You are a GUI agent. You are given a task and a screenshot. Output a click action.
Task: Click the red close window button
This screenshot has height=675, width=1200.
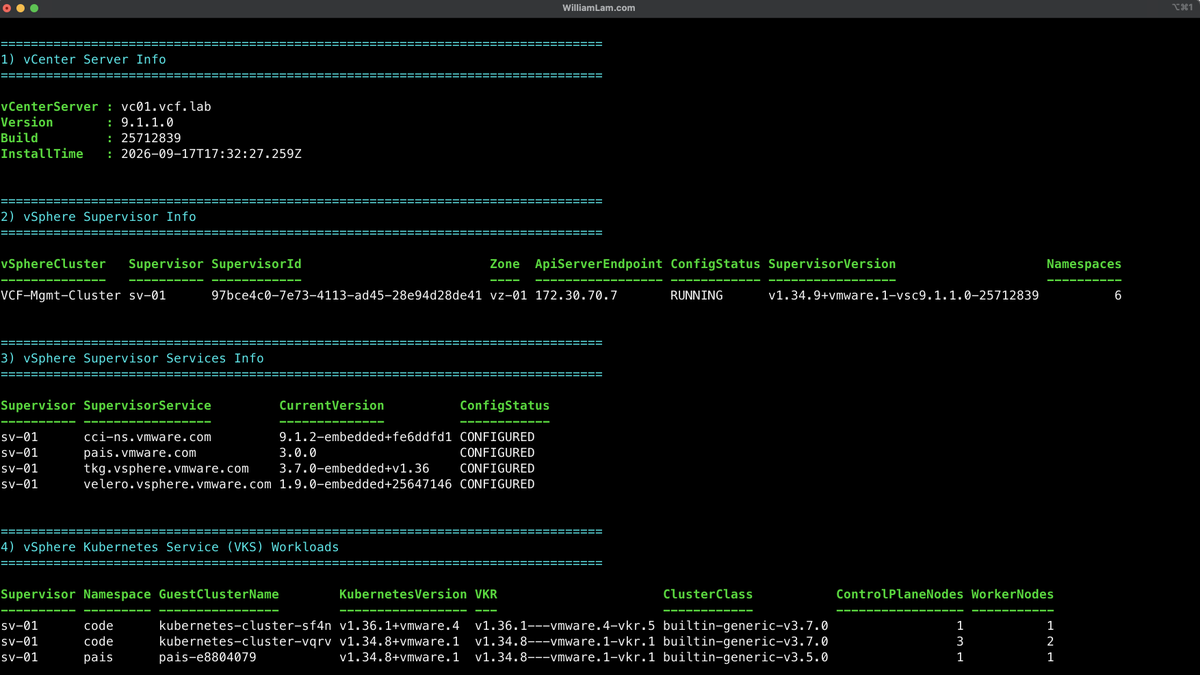[x=7, y=8]
